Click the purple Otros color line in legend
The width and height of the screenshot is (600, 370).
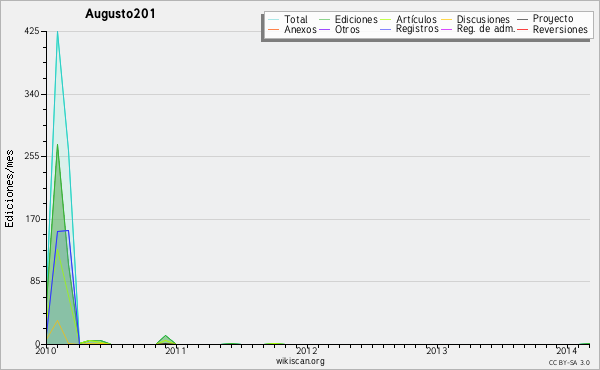(x=324, y=29)
